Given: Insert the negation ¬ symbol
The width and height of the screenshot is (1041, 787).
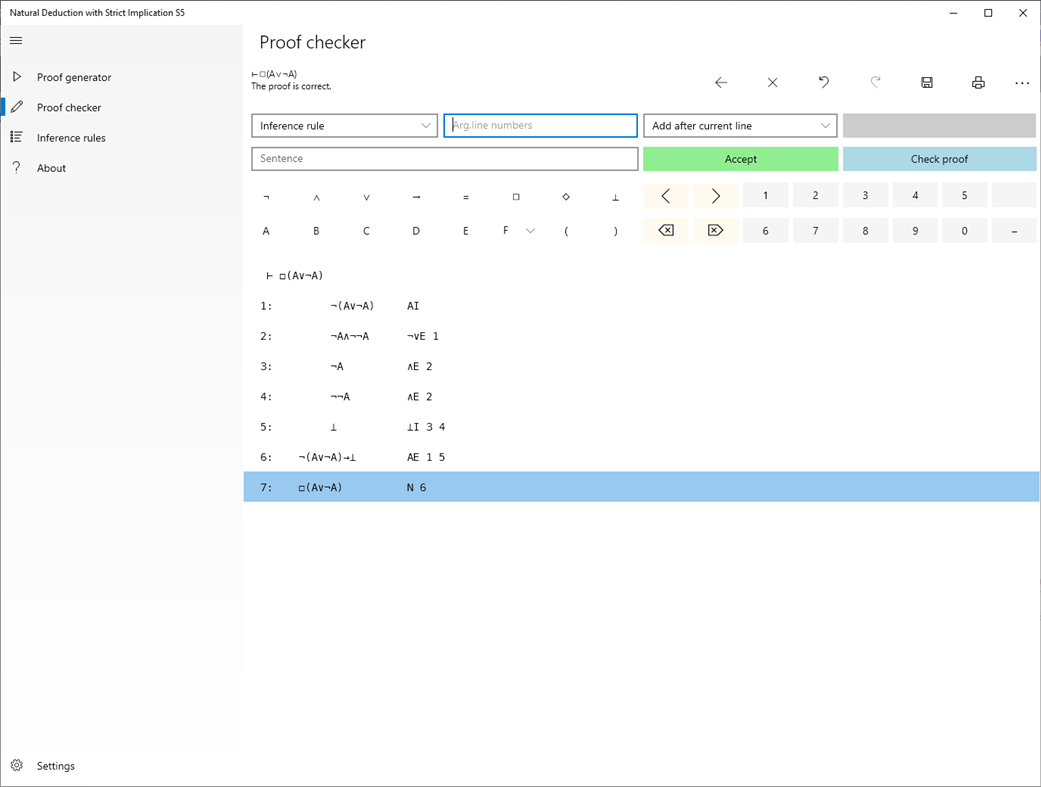Looking at the screenshot, I should 266,196.
